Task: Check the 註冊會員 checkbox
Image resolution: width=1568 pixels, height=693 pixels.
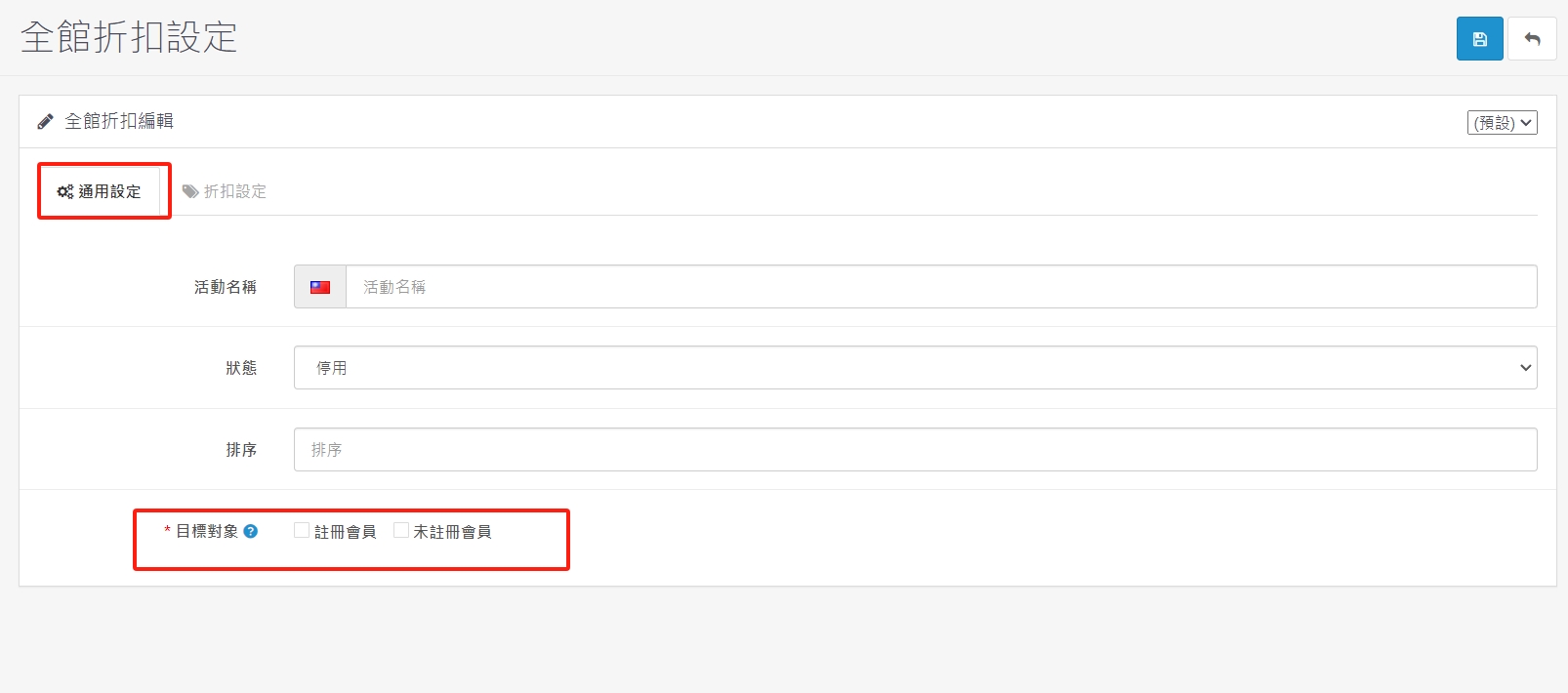Action: pyautogui.click(x=302, y=530)
